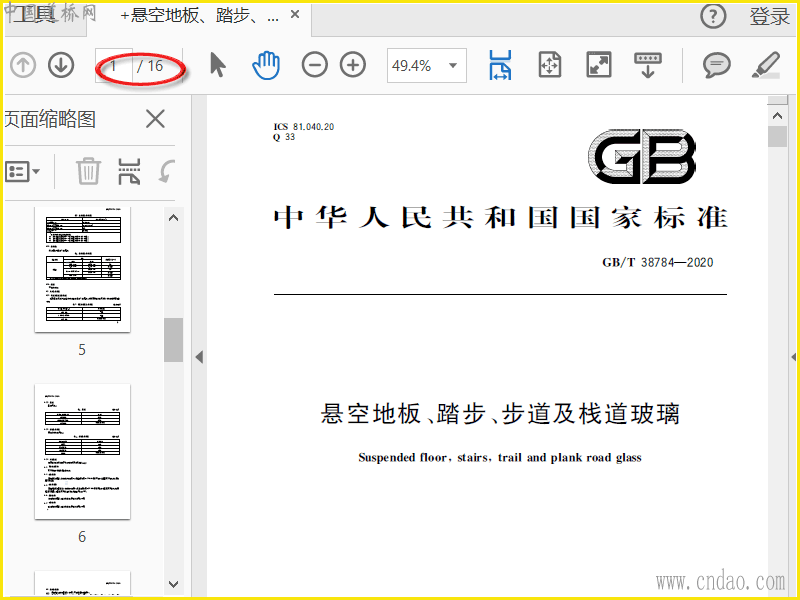Fit one full page to window
The height and width of the screenshot is (600, 800).
[x=549, y=65]
